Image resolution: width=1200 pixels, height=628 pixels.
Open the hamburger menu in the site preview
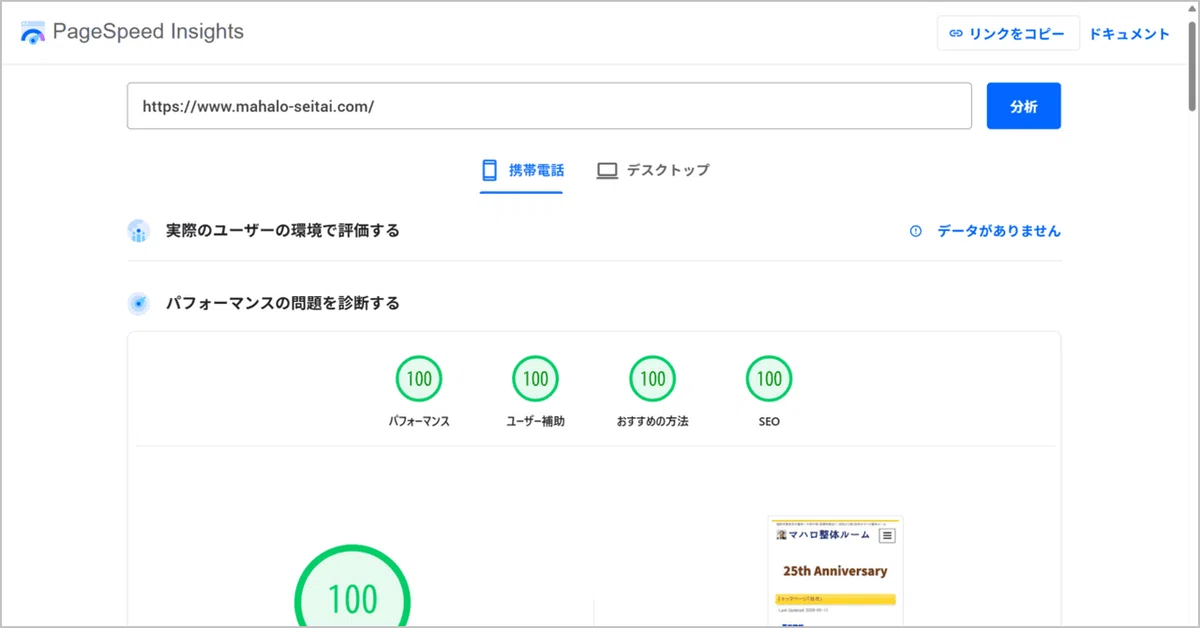coord(887,535)
